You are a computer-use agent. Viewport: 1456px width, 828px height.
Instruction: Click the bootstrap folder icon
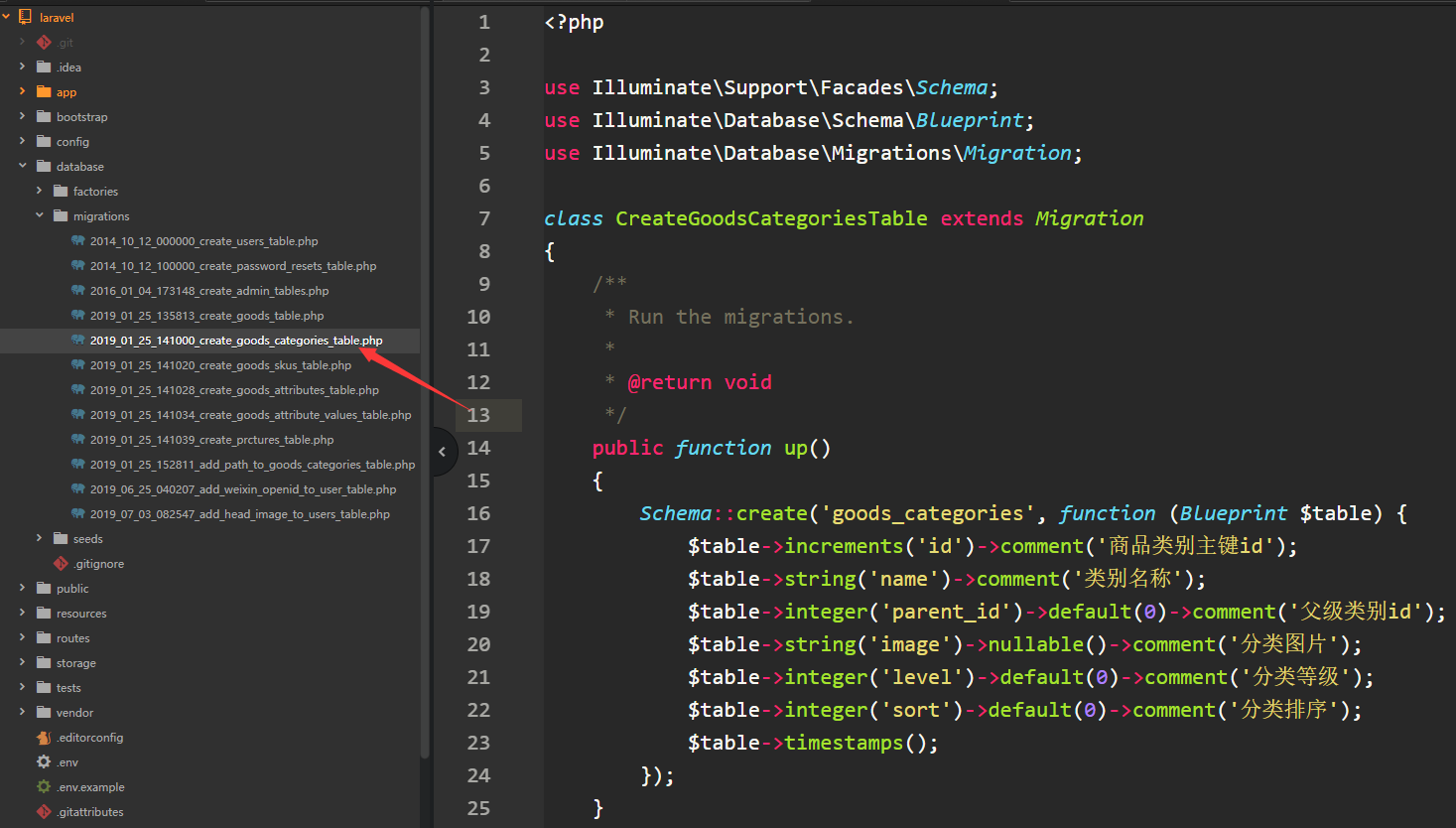44,116
